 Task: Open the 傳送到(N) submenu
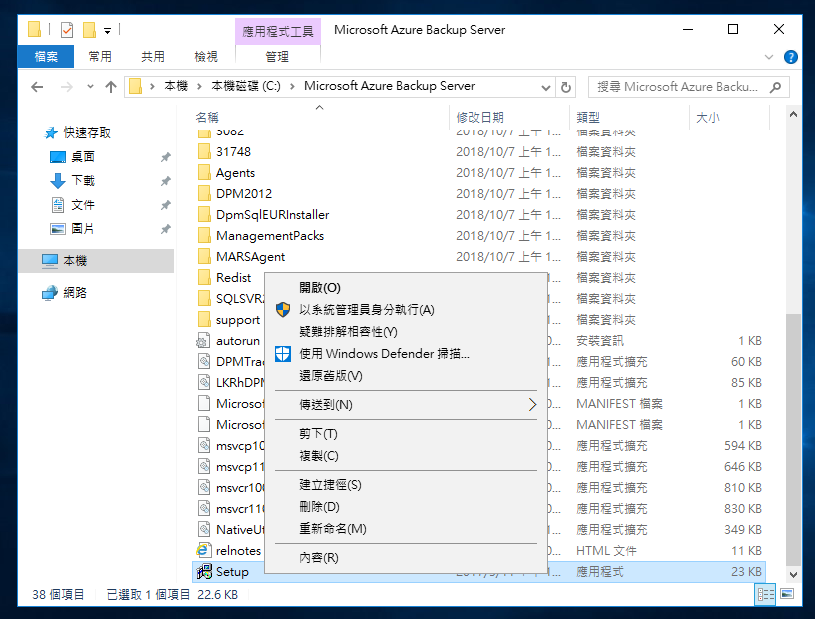pos(406,404)
